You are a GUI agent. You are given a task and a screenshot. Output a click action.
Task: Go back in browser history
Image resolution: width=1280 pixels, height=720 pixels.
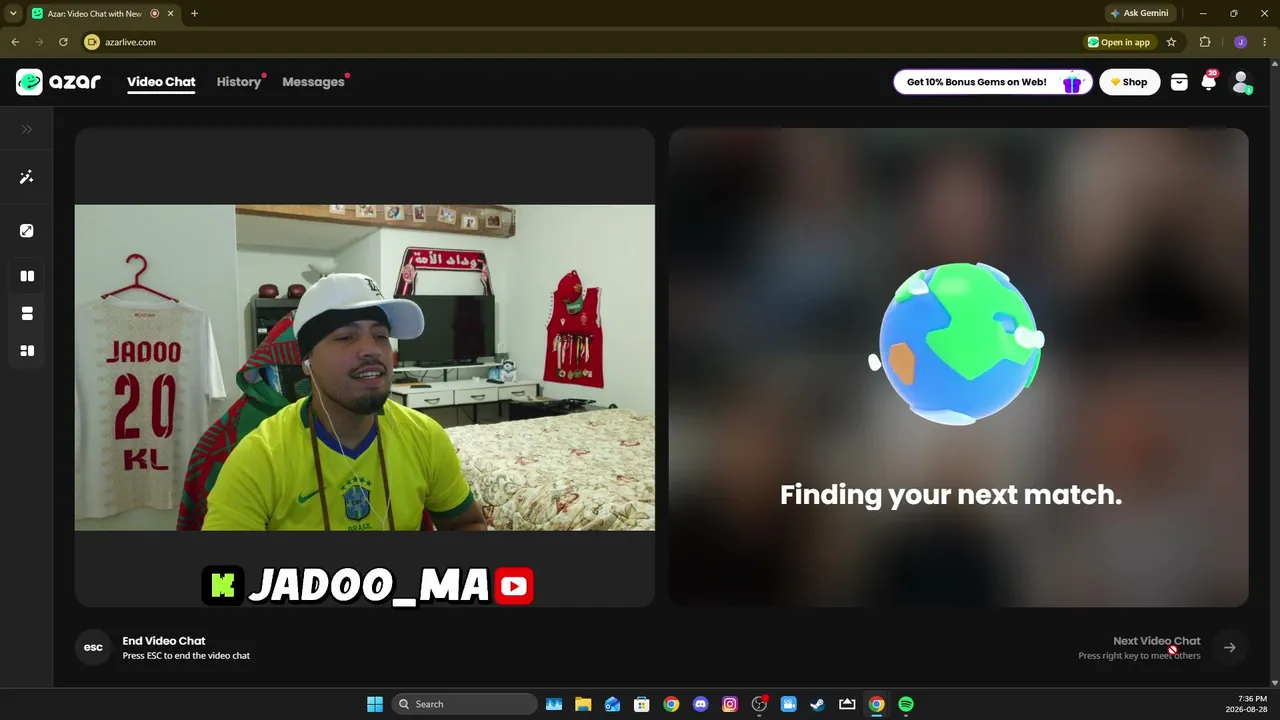pyautogui.click(x=15, y=42)
